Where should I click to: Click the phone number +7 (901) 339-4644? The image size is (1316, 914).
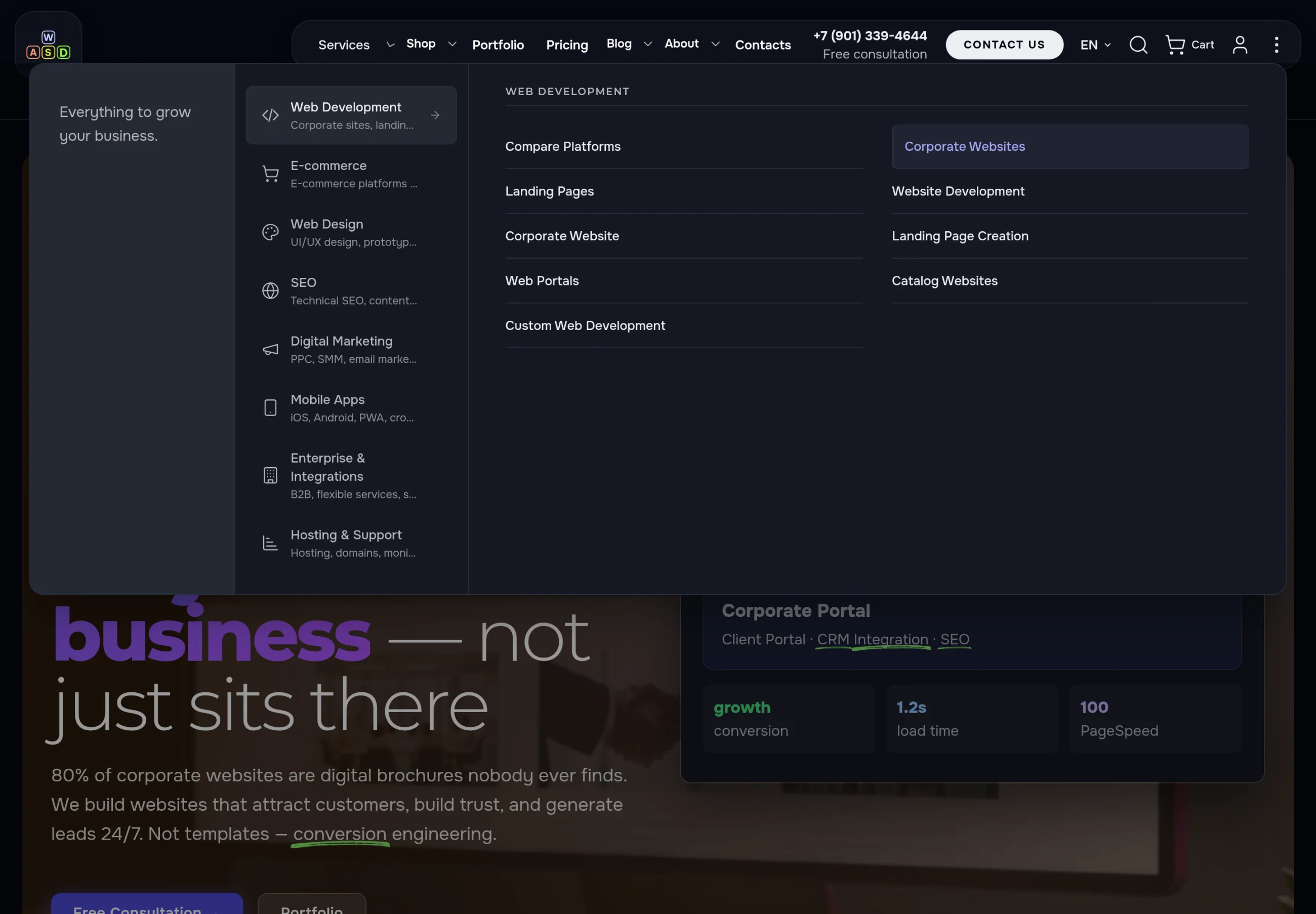pyautogui.click(x=870, y=35)
